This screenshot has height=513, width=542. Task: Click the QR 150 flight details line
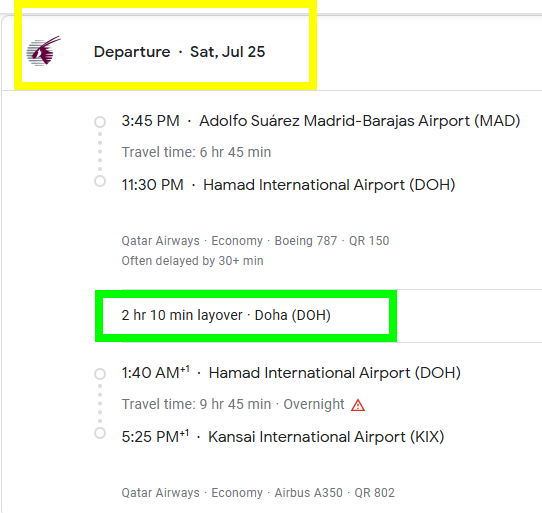[x=255, y=241]
